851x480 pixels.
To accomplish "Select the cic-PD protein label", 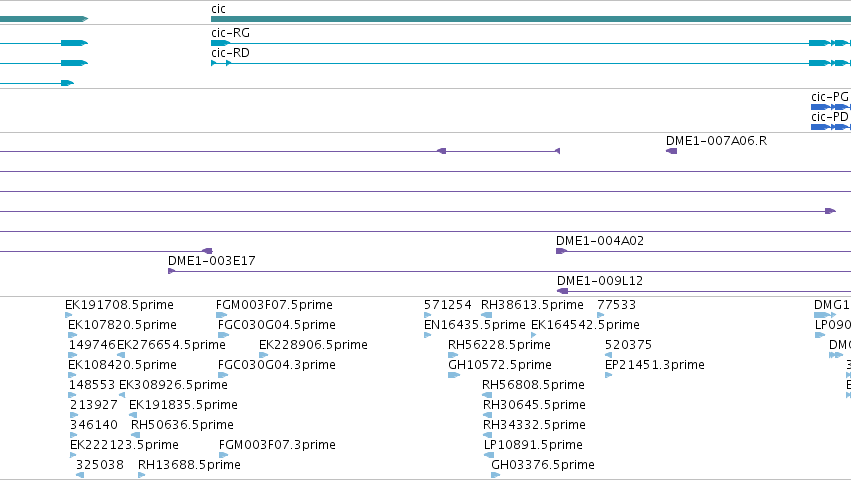I will pos(830,117).
